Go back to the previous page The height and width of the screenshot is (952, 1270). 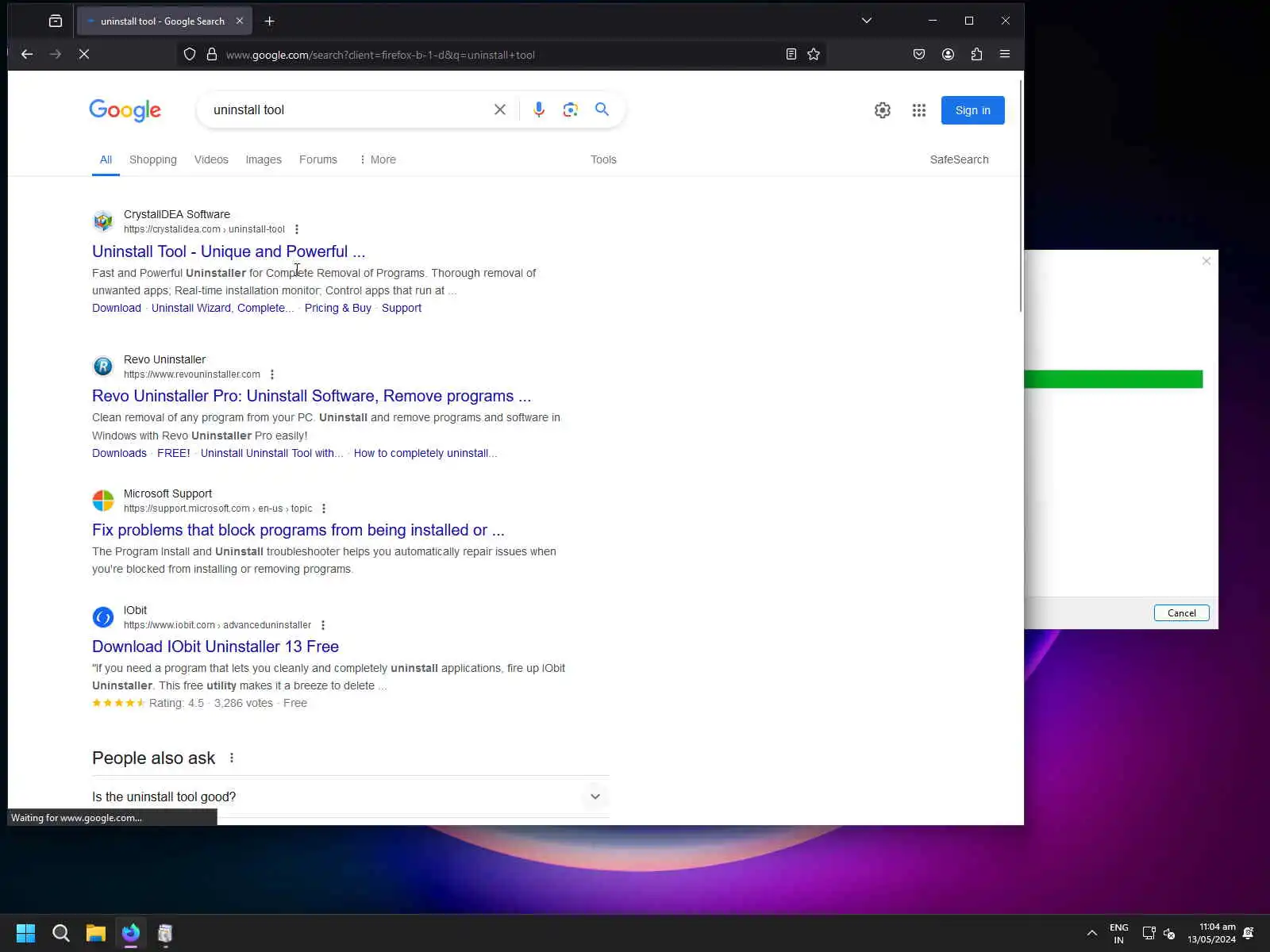click(x=27, y=54)
